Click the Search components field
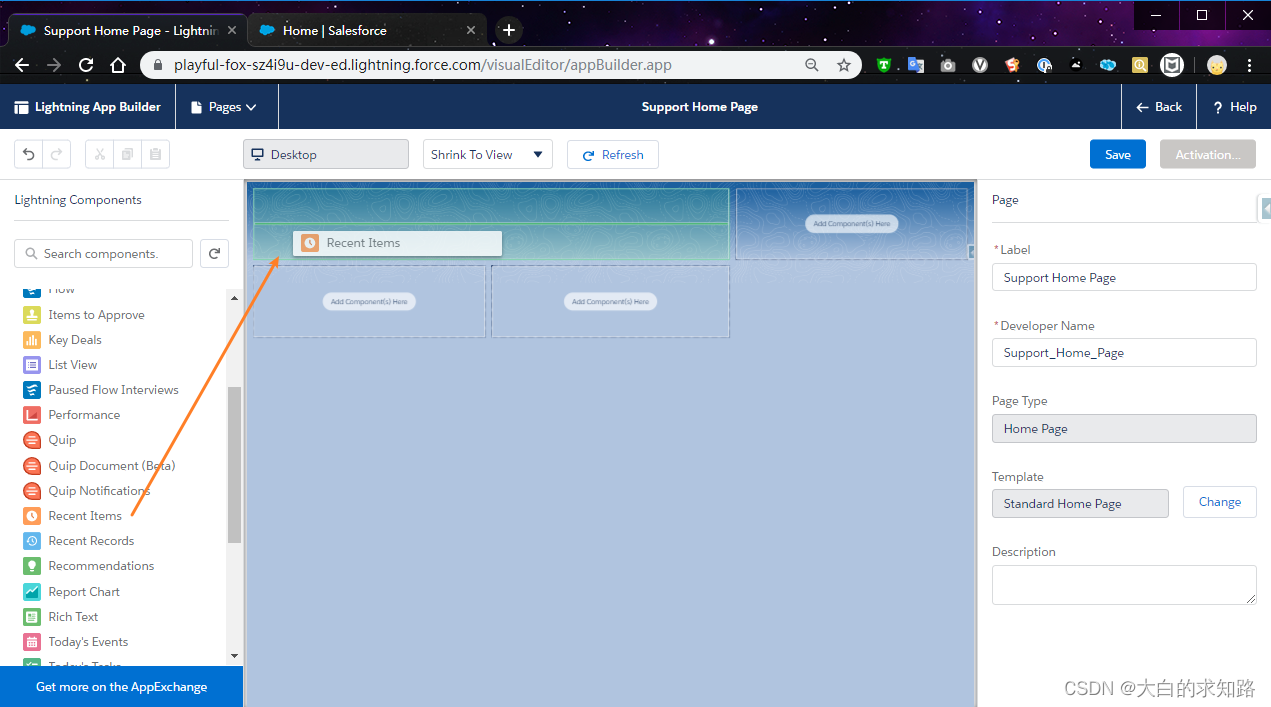This screenshot has width=1271, height=707. (103, 254)
